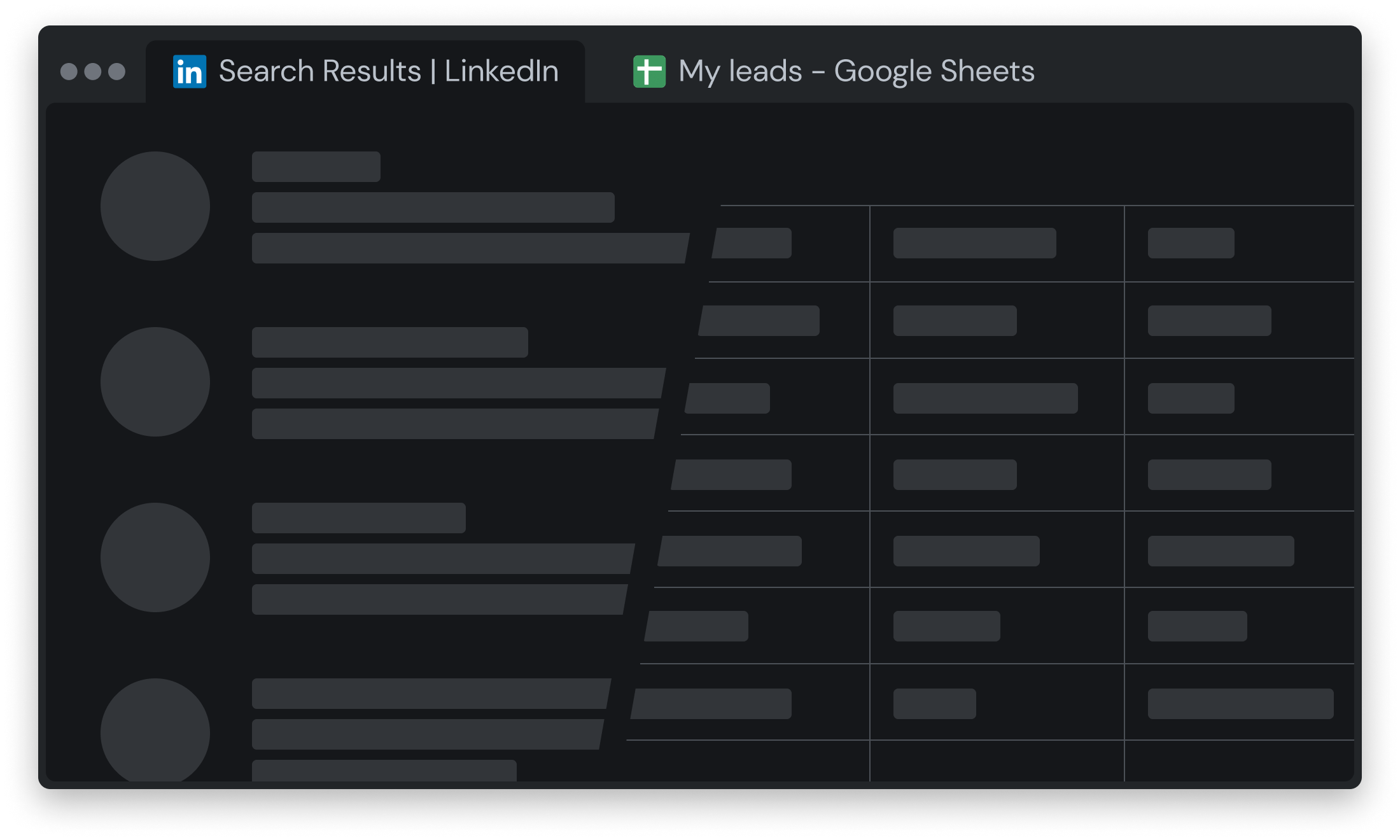Click the first result's second text line

tap(433, 207)
